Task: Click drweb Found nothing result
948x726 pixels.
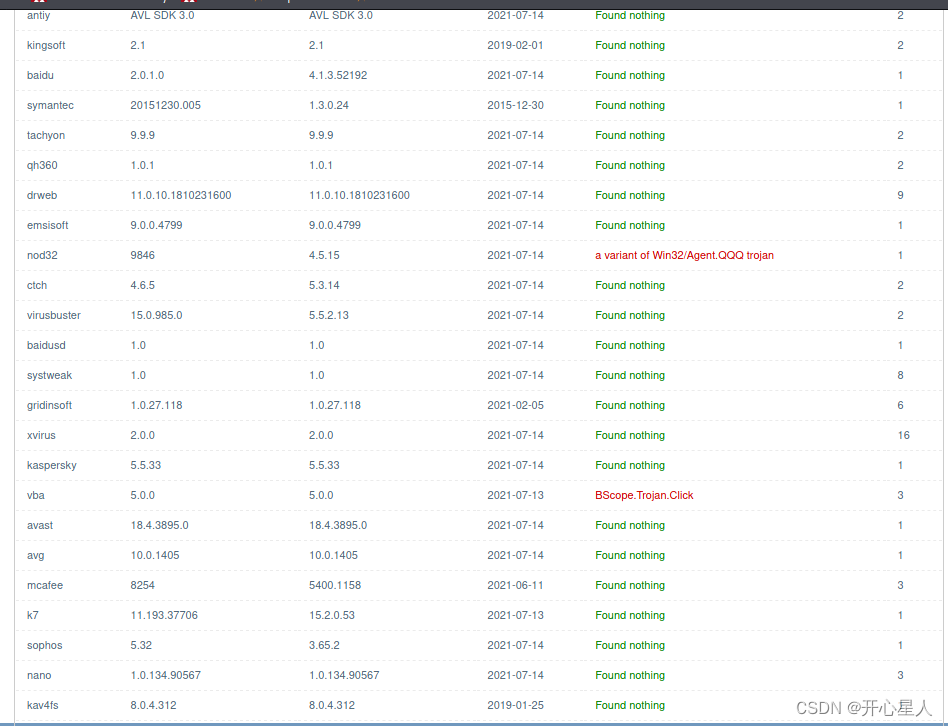Action: pyautogui.click(x=630, y=195)
